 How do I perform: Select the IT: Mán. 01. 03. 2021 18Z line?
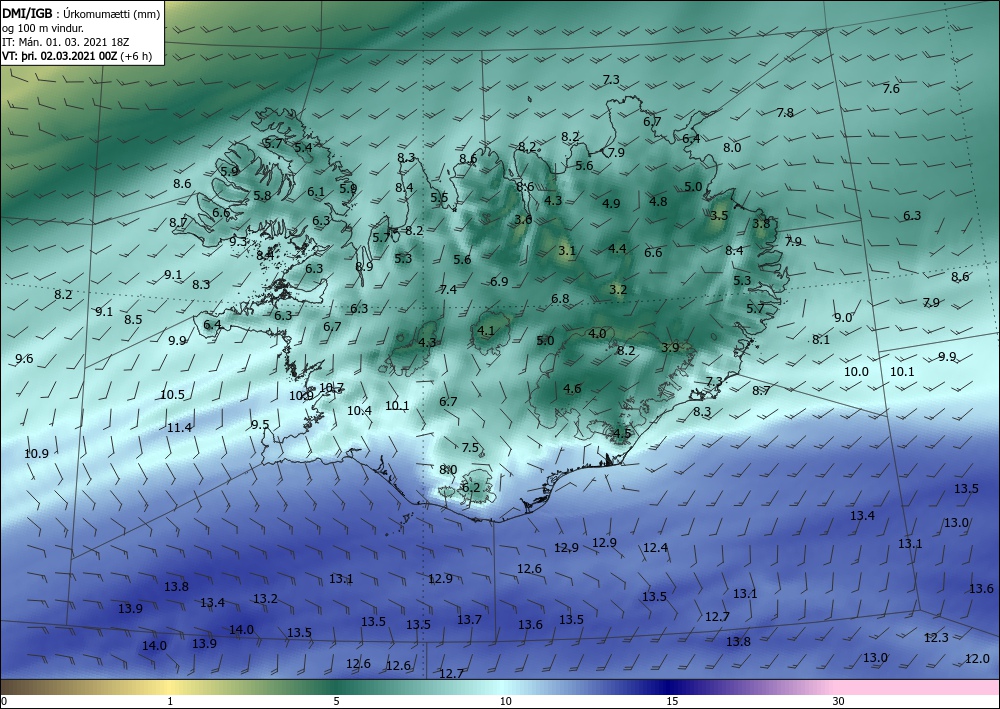[66, 42]
